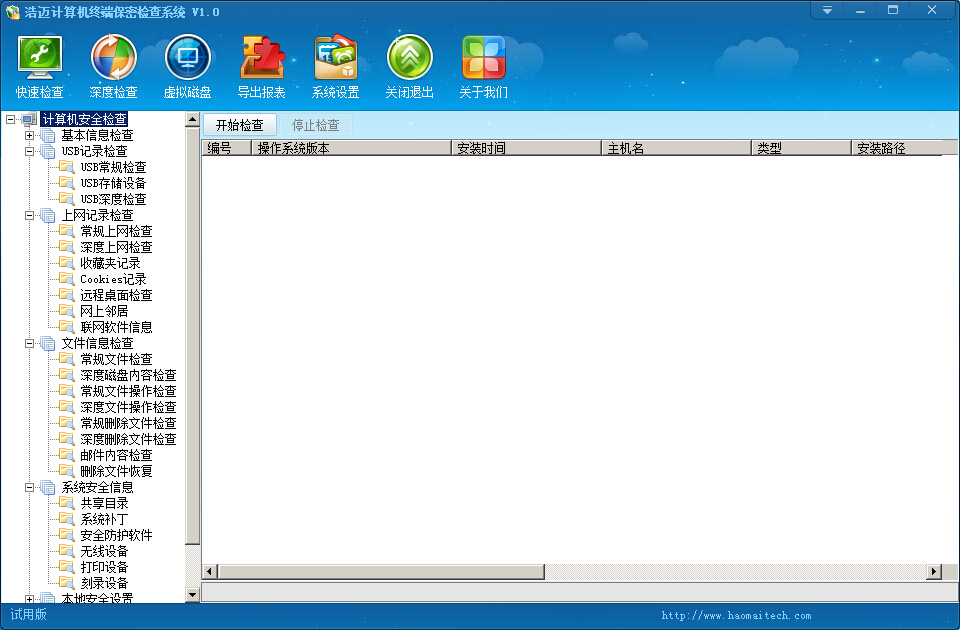Open the title bar dropdown menu arrow
The height and width of the screenshot is (630, 960).
[x=827, y=10]
